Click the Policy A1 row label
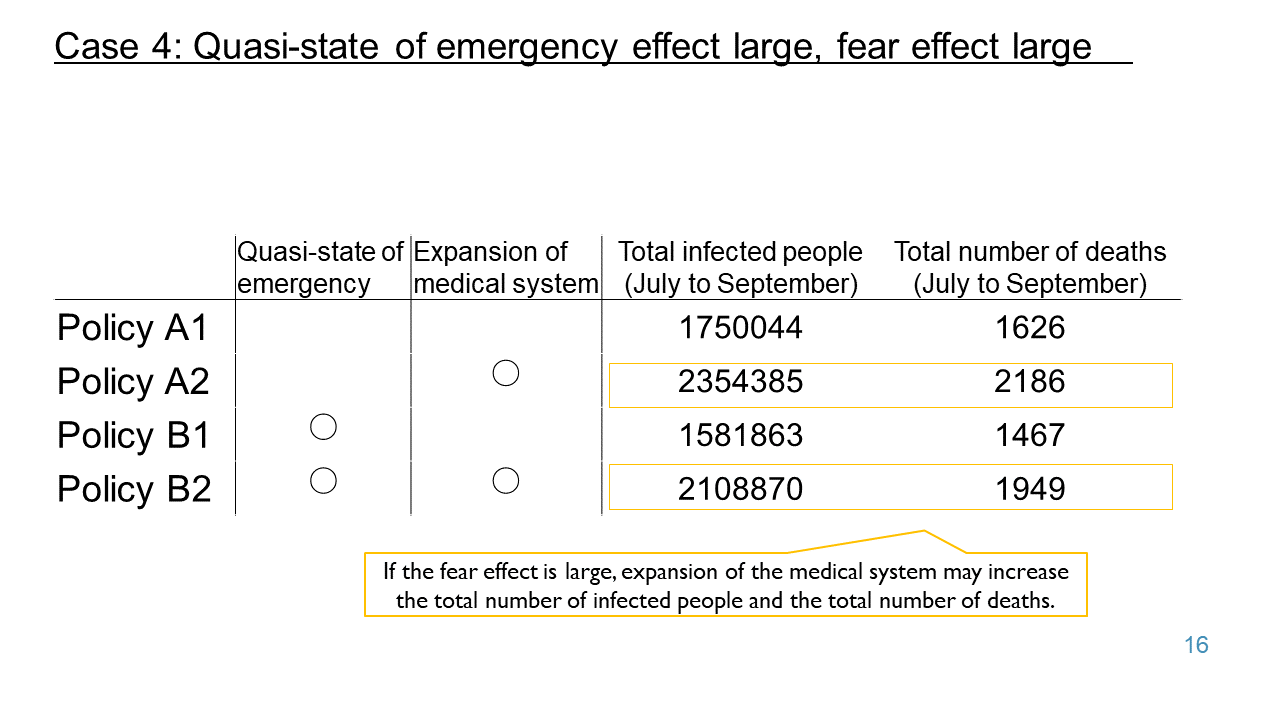 tap(133, 328)
